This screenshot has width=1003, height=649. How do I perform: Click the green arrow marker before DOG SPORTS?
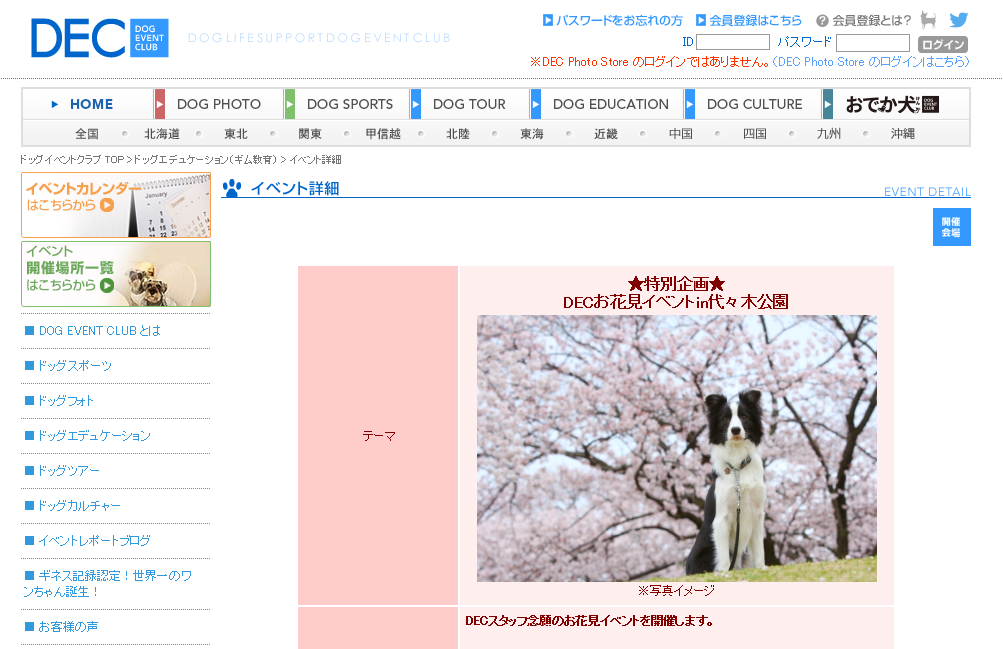tap(290, 104)
